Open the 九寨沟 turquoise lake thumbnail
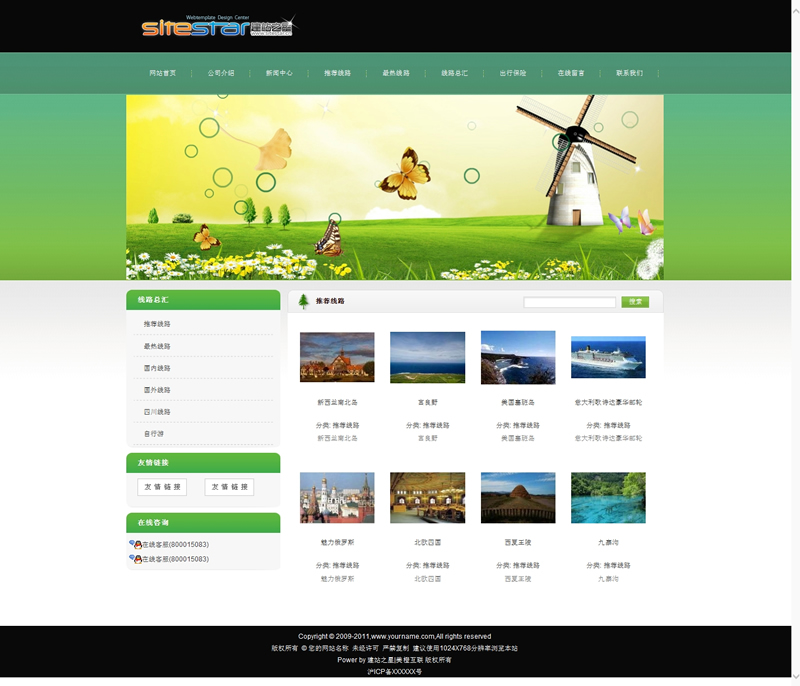 tap(608, 498)
